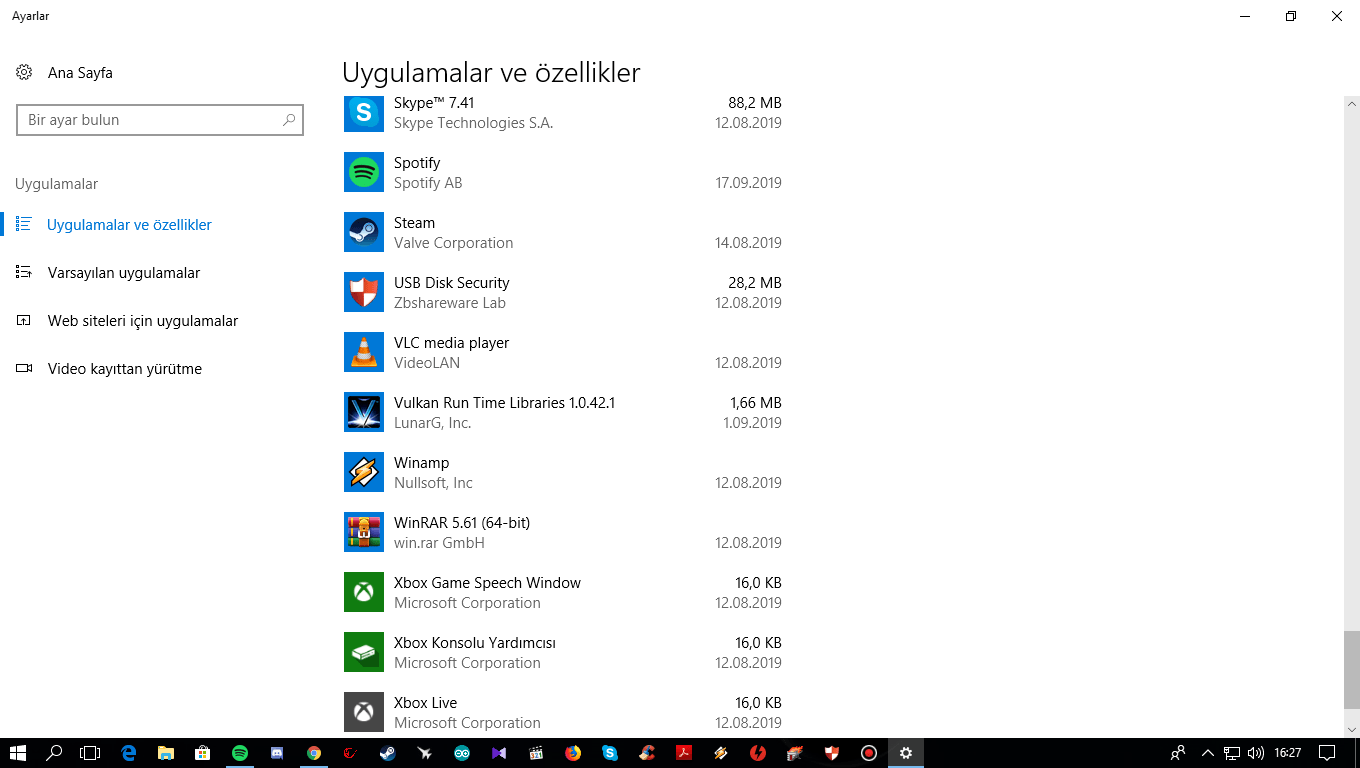
Task: Click the apps list scrollbar thumb
Action: tap(1351, 669)
